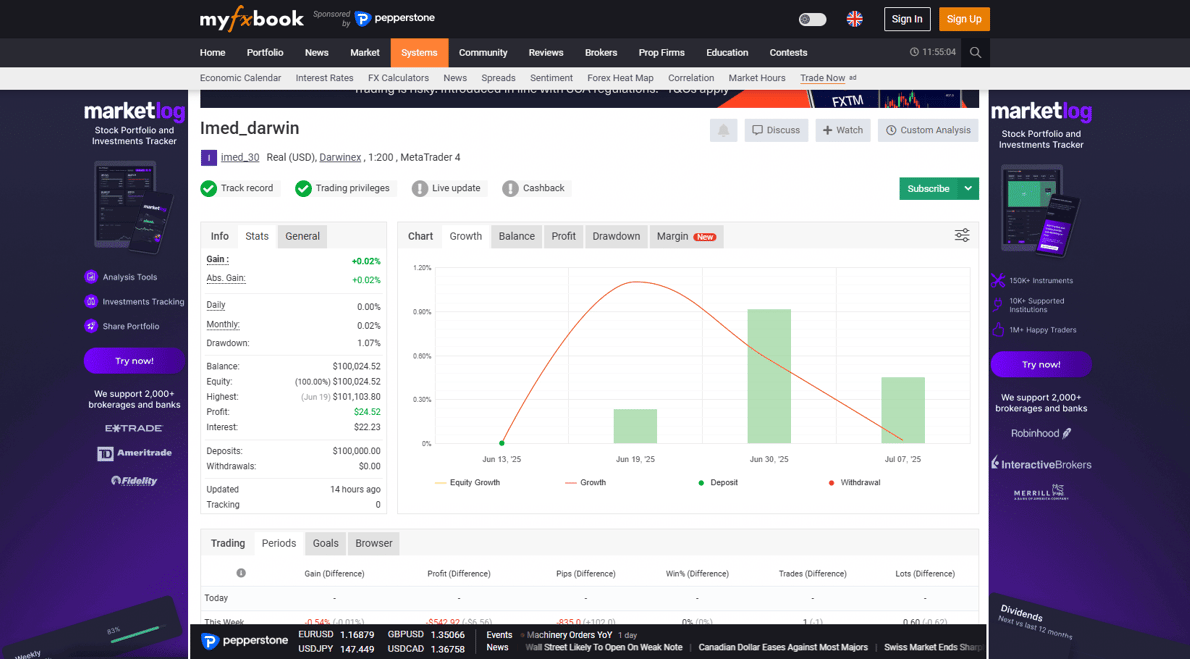Click the myfxbook logo

click(x=251, y=19)
